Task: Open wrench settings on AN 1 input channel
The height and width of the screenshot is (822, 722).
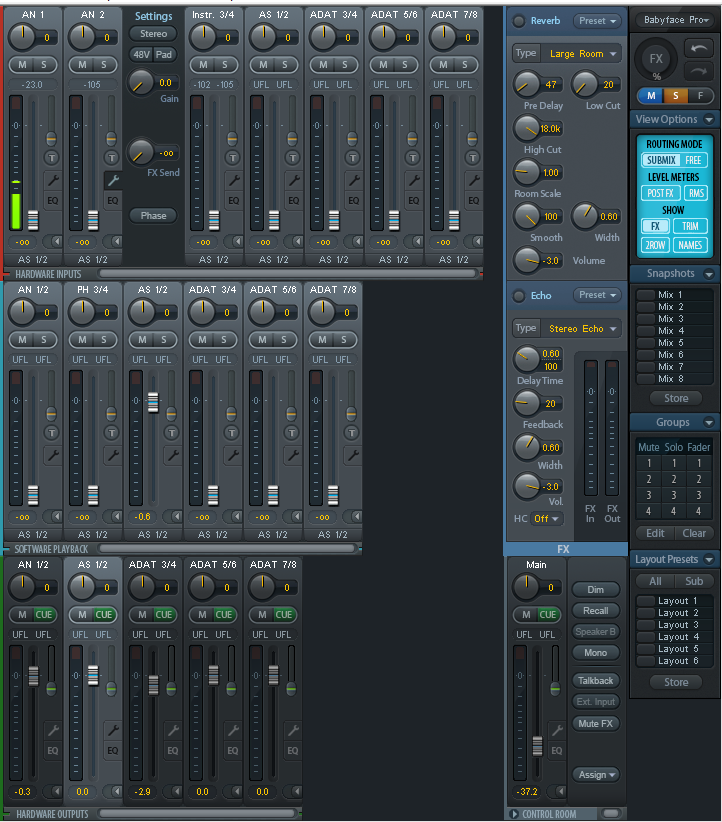Action: tap(52, 180)
